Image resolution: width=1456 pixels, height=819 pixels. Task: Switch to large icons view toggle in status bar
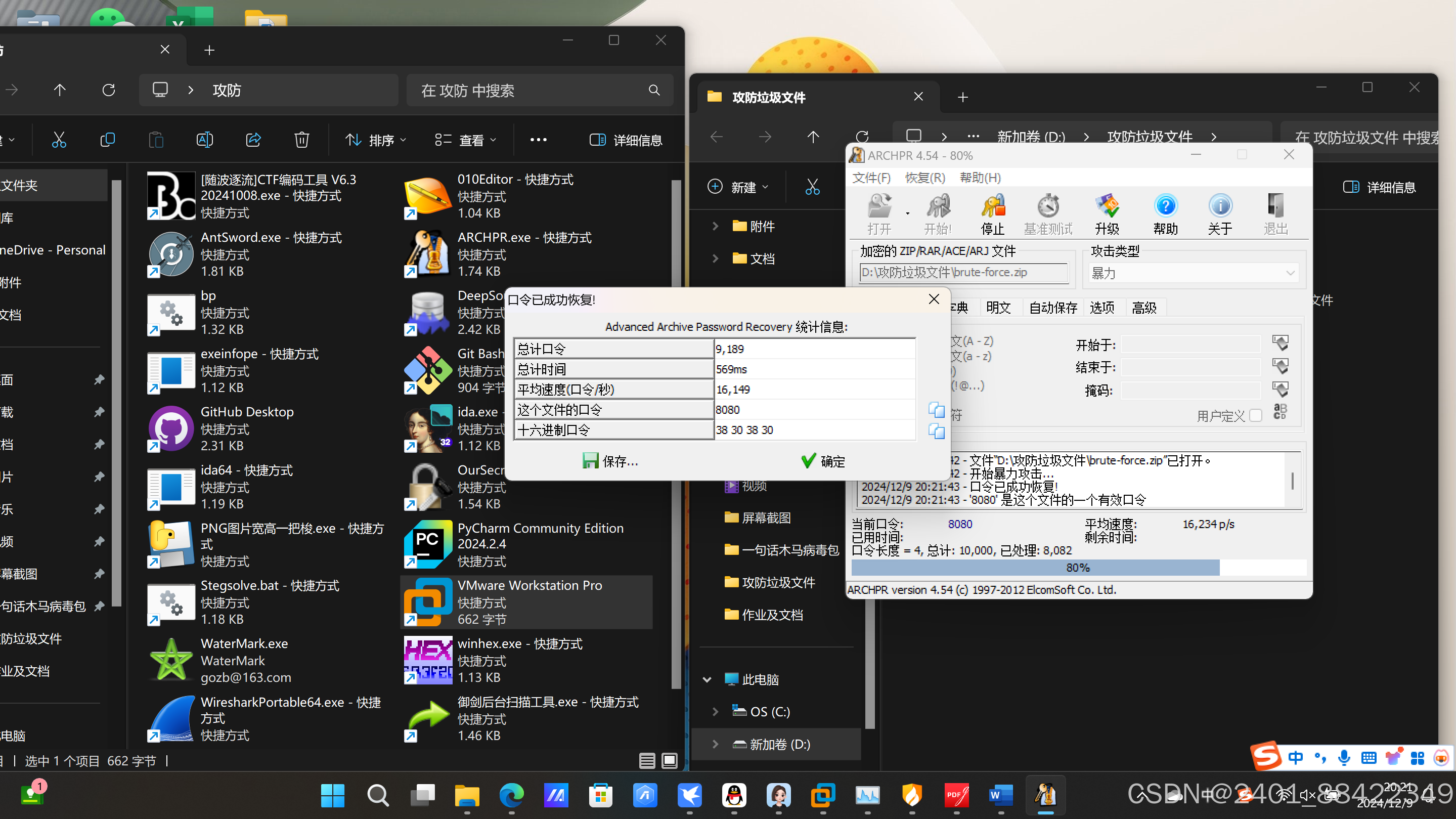[x=669, y=761]
